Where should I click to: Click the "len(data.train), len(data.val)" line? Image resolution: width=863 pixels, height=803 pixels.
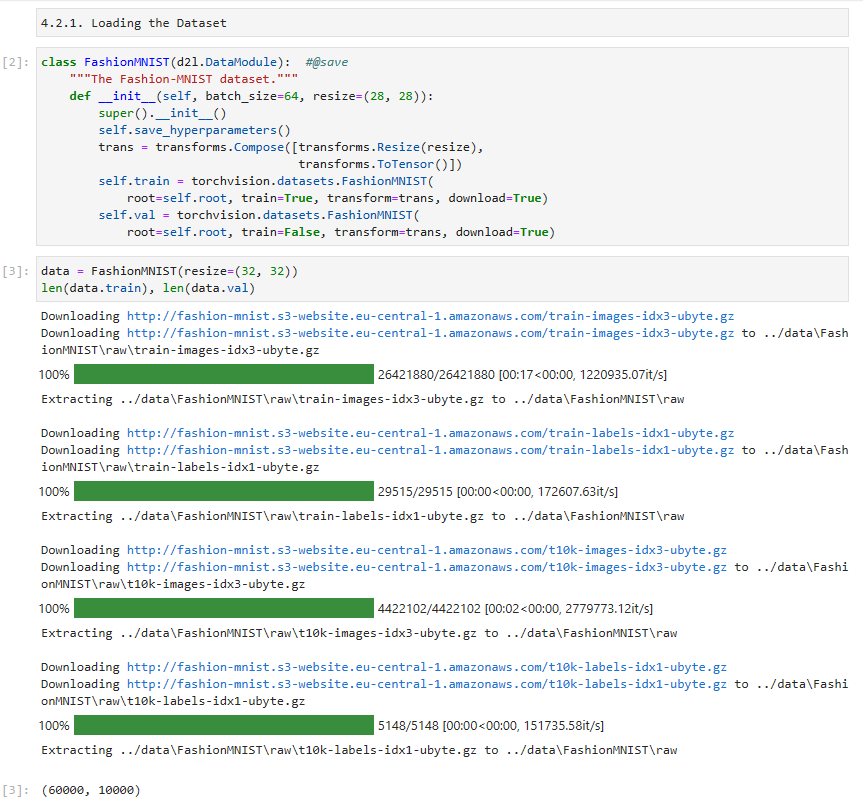click(148, 288)
